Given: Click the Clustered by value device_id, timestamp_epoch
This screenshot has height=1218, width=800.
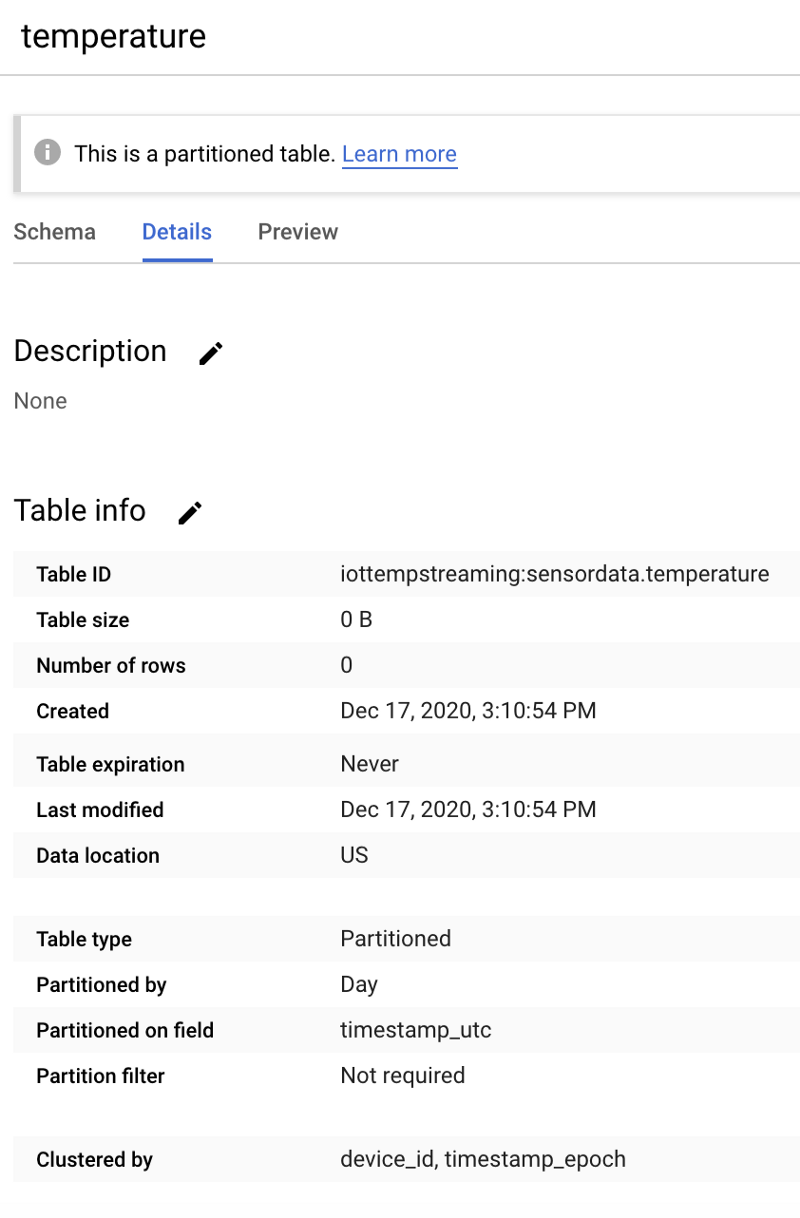Looking at the screenshot, I should (x=482, y=1159).
